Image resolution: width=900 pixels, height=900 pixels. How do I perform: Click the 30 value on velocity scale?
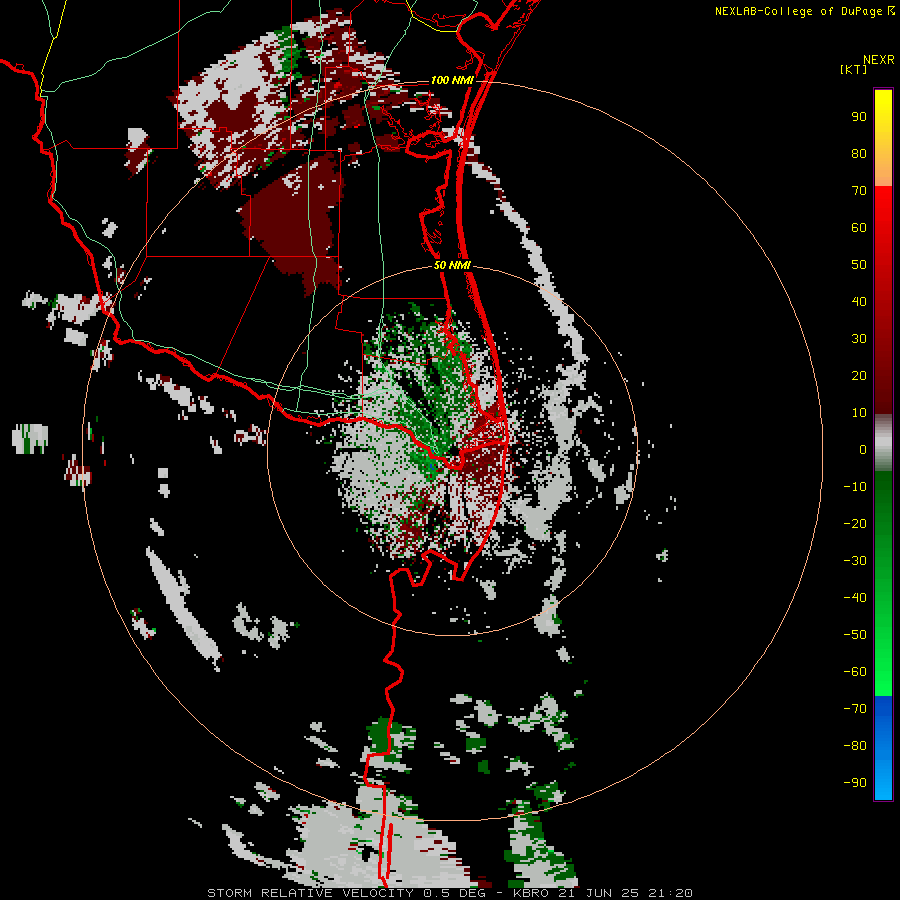pyautogui.click(x=859, y=339)
